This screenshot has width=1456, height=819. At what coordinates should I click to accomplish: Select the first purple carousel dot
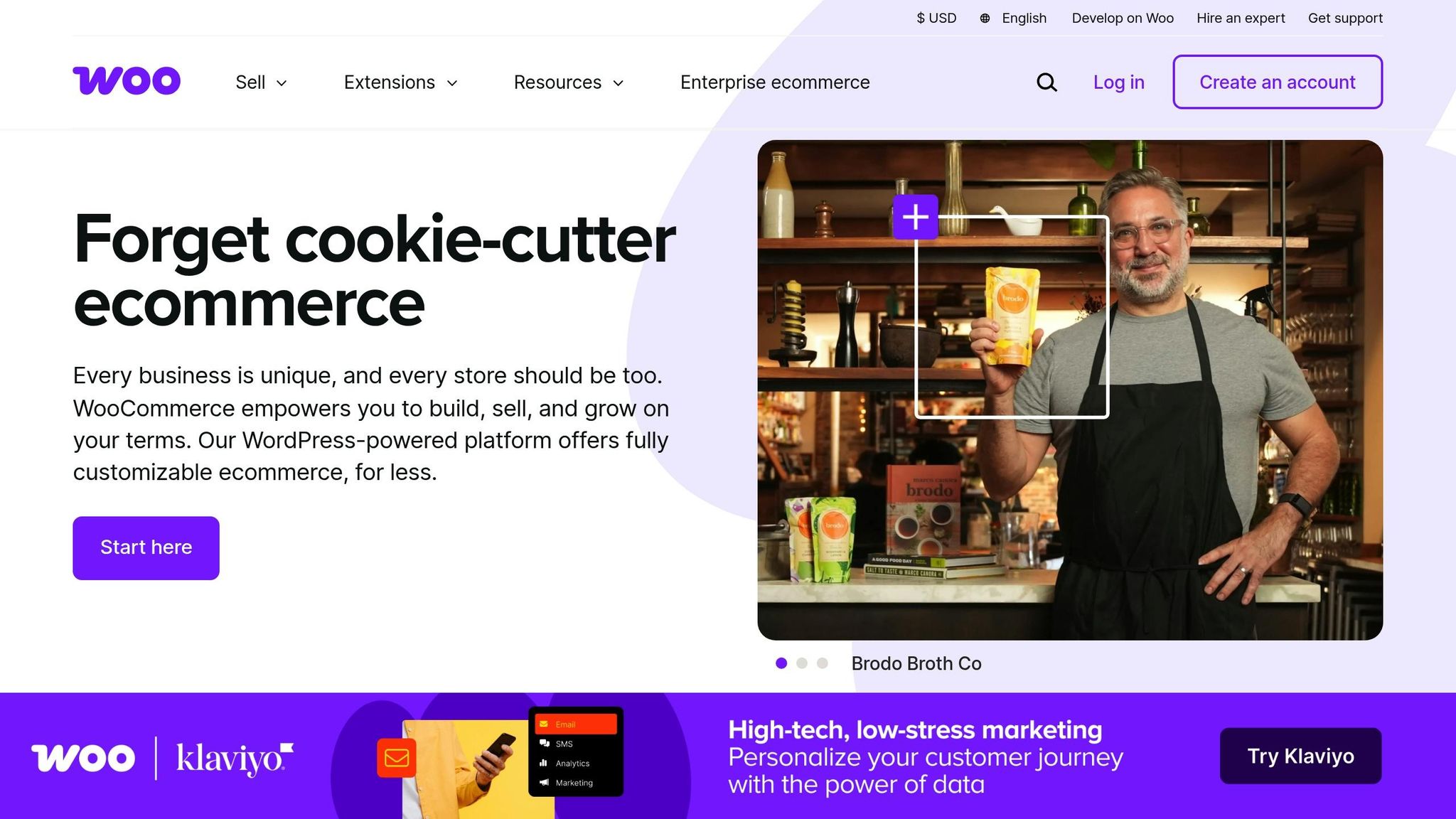point(781,663)
